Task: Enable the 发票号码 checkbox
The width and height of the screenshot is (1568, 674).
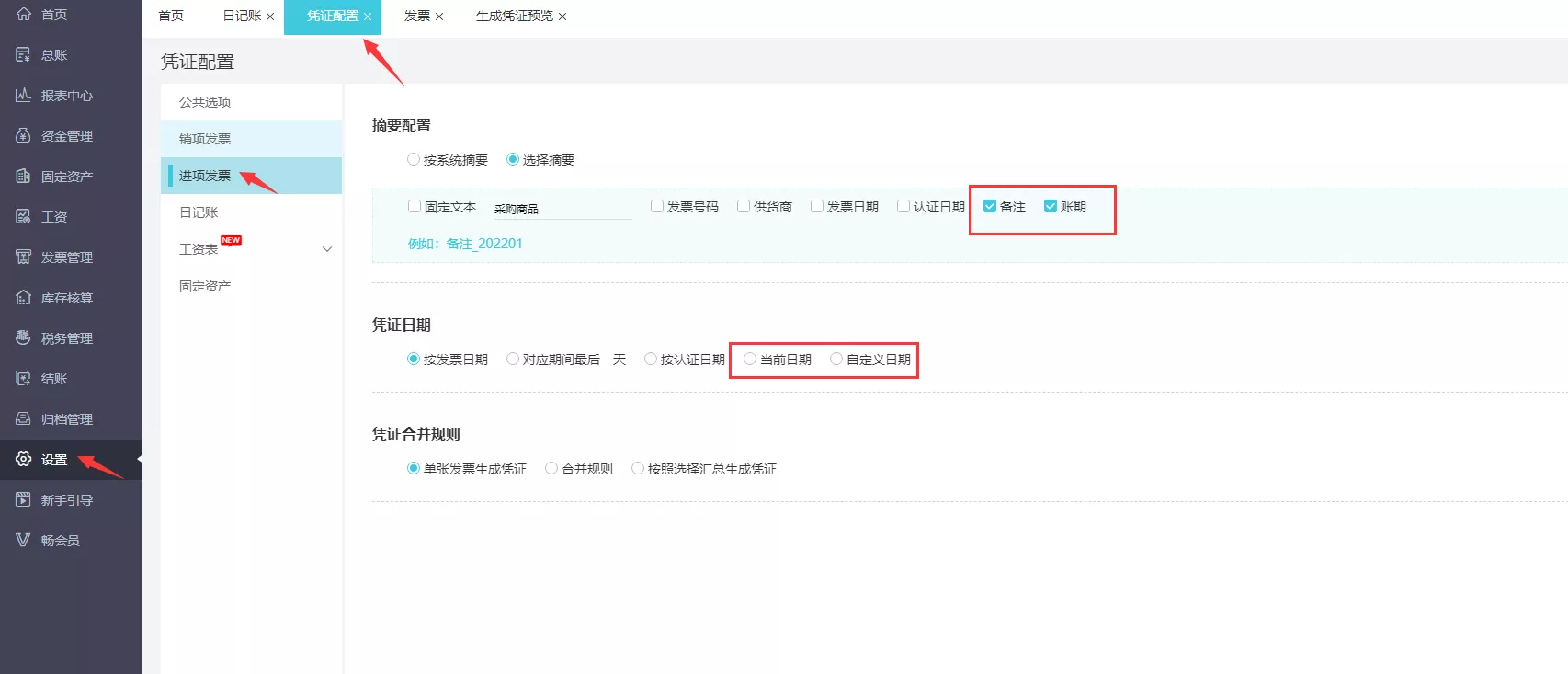Action: [x=657, y=206]
